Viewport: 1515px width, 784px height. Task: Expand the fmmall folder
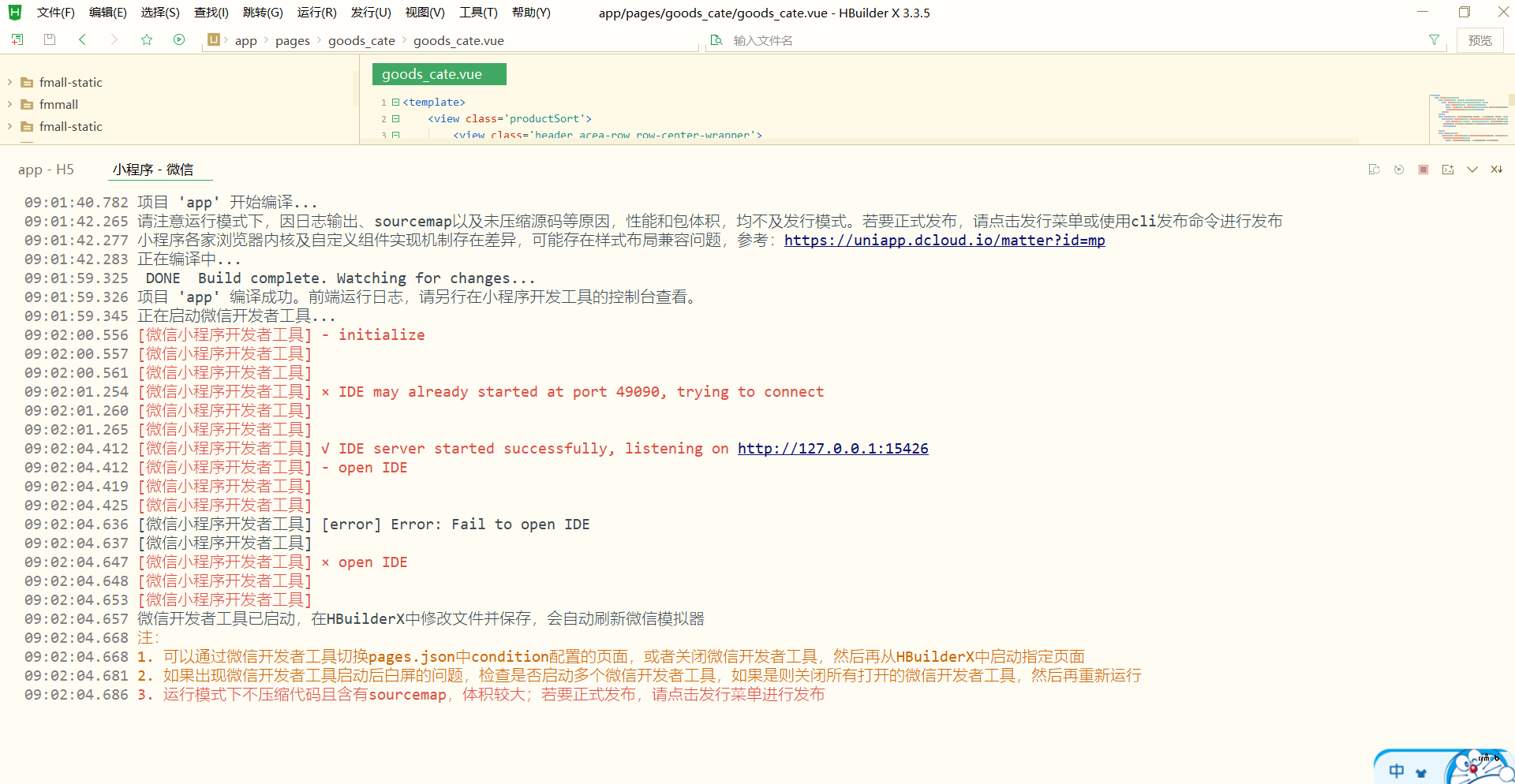coord(9,104)
